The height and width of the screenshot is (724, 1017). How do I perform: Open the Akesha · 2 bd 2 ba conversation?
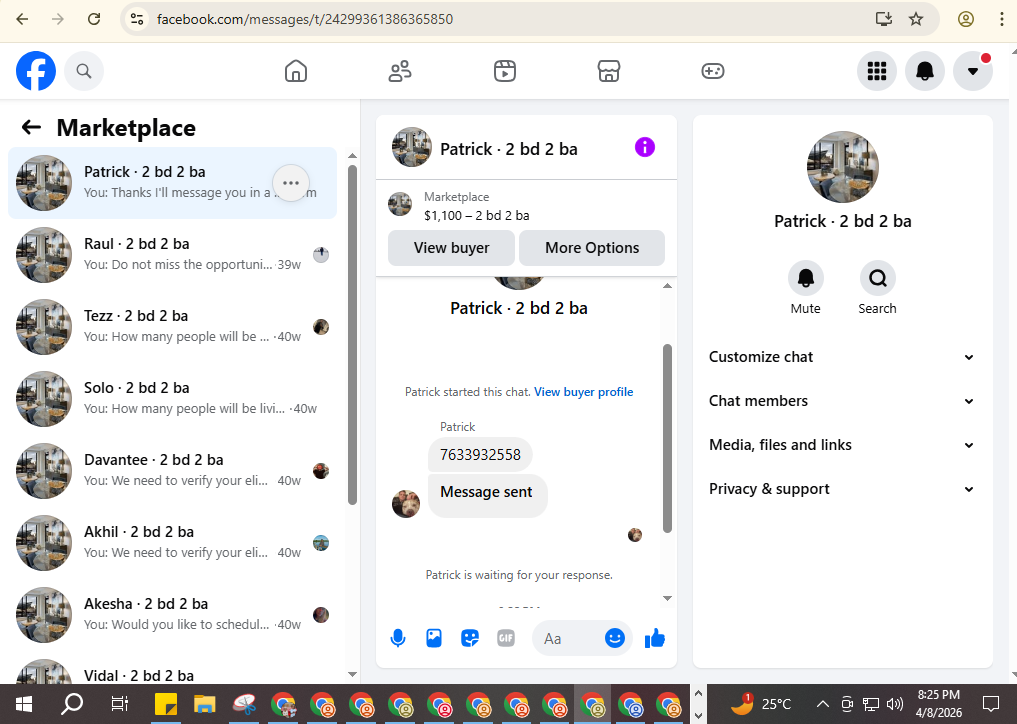[x=173, y=615]
